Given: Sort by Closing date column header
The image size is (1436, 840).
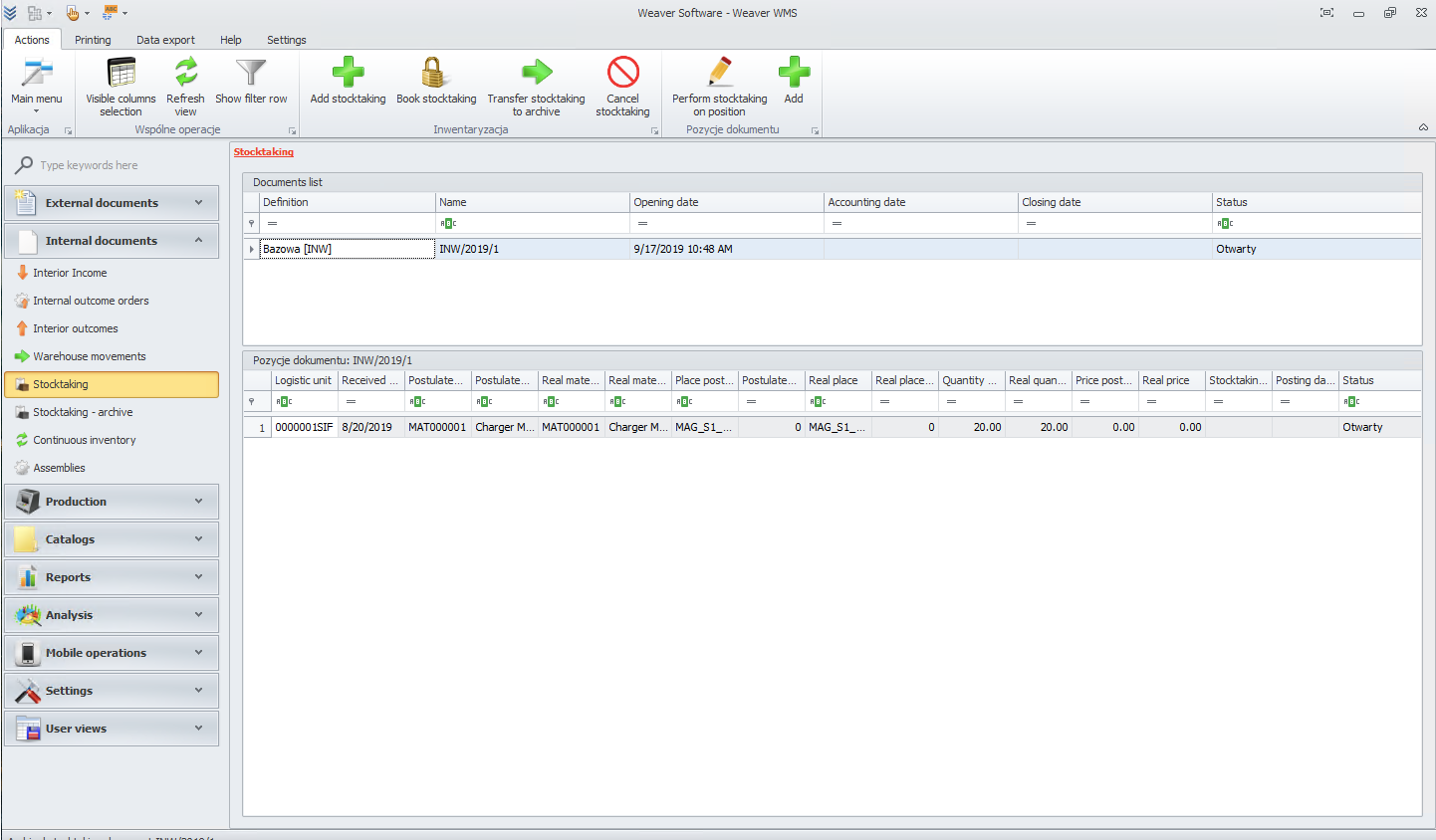Looking at the screenshot, I should tap(1115, 202).
